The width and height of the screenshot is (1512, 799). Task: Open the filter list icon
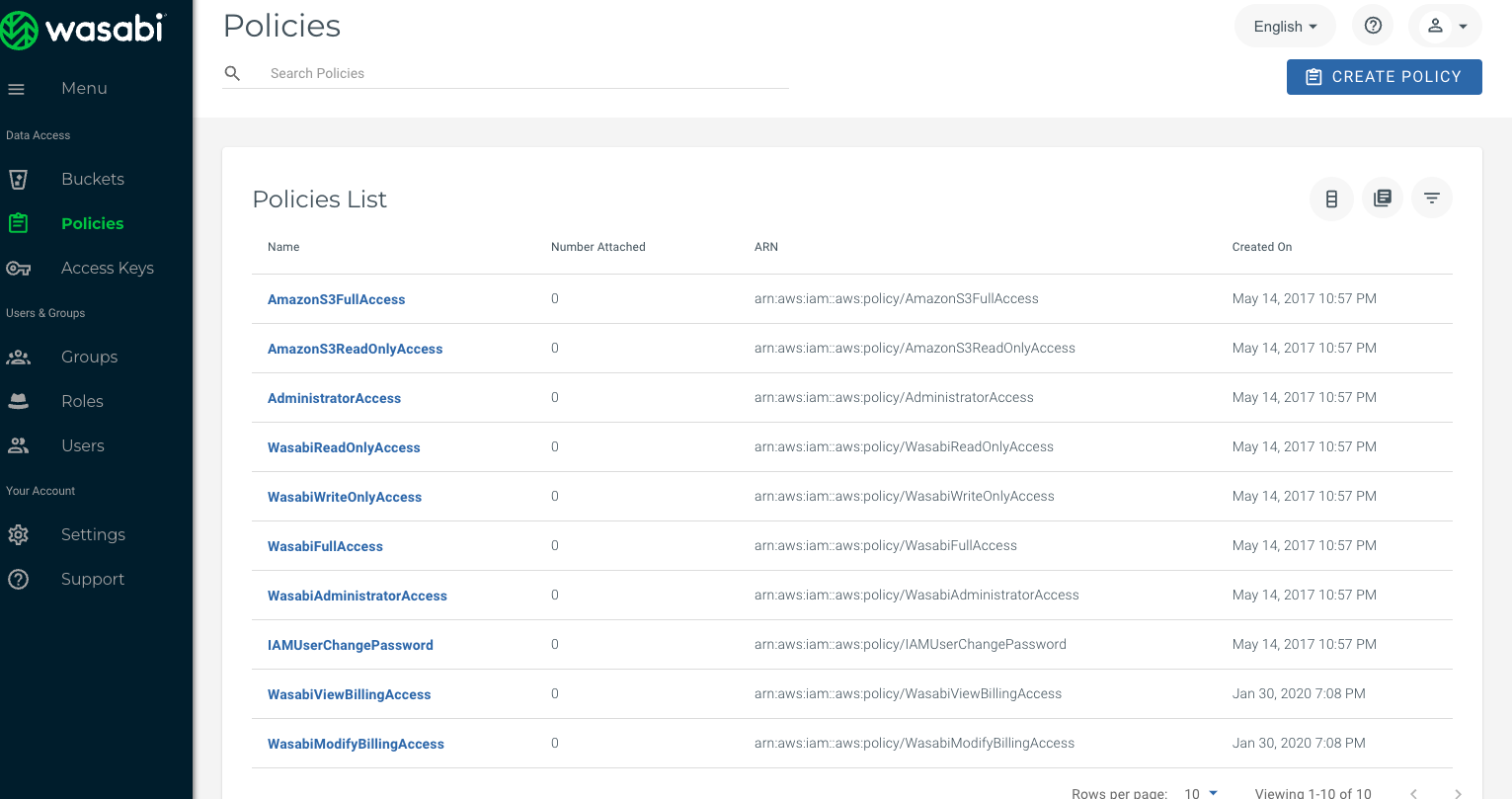[x=1432, y=199]
